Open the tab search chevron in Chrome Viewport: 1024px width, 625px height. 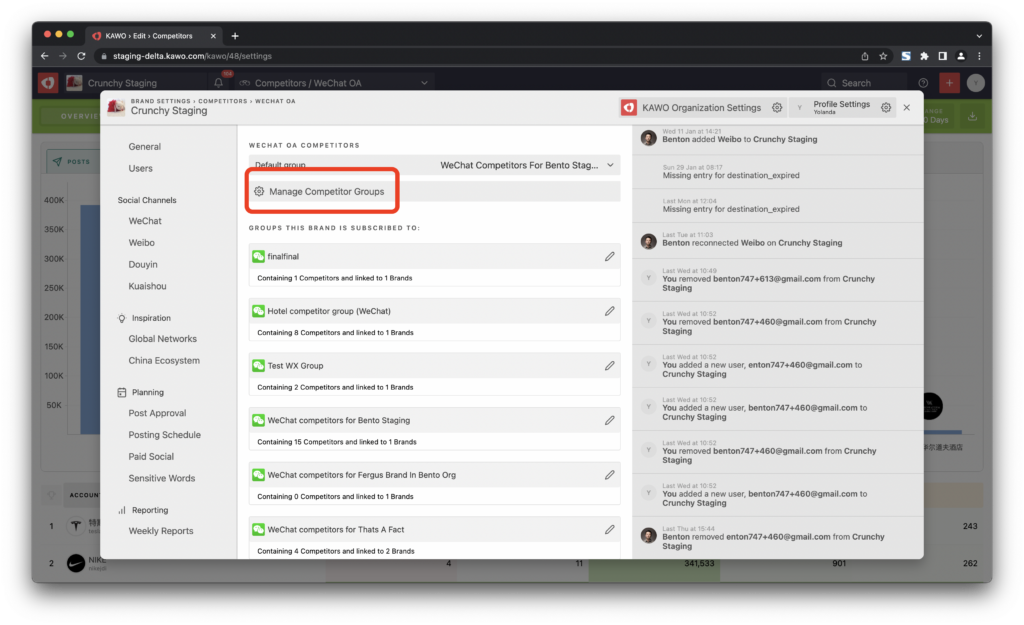[x=979, y=36]
